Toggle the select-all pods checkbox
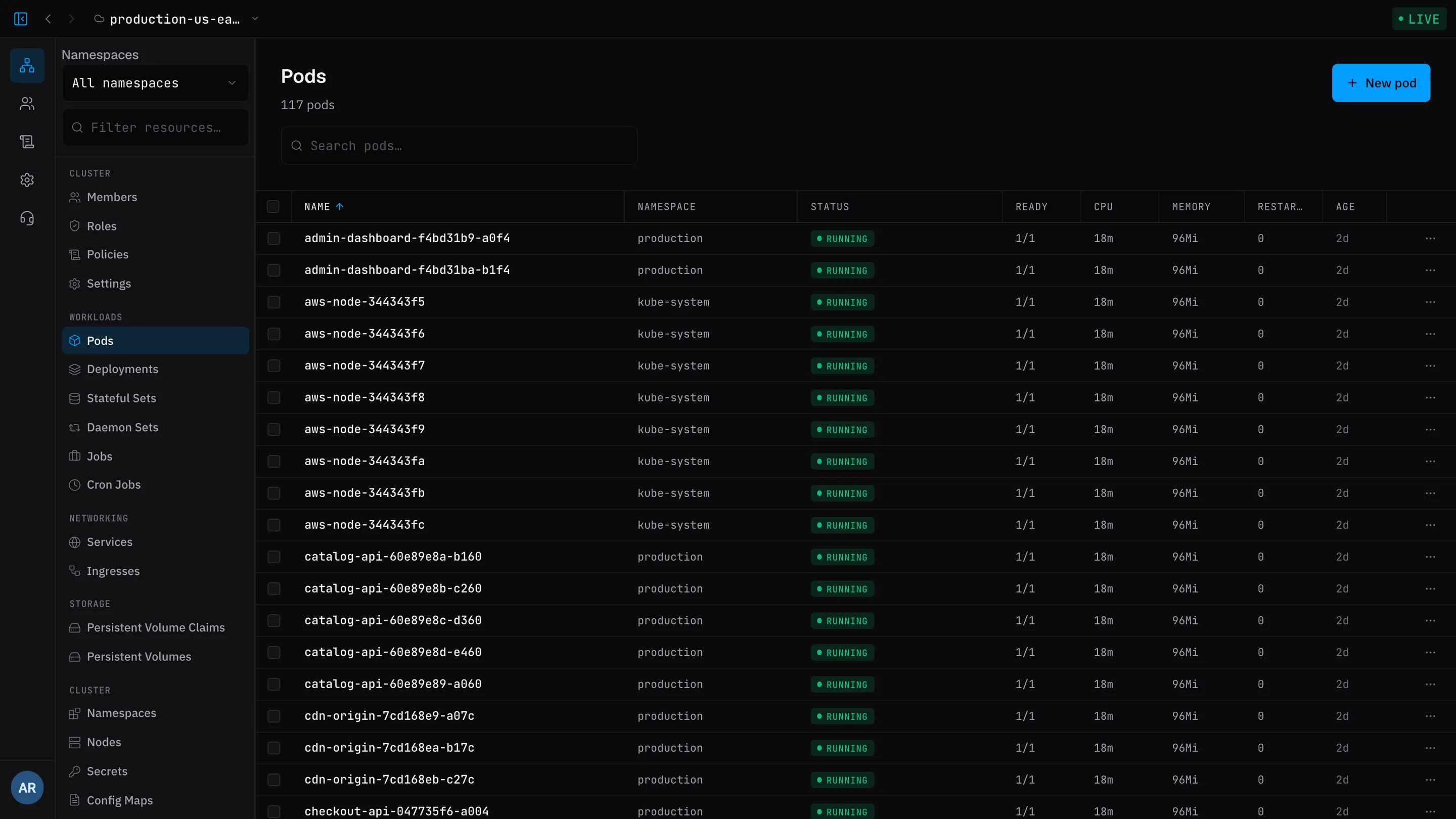The height and width of the screenshot is (819, 1456). tap(273, 207)
